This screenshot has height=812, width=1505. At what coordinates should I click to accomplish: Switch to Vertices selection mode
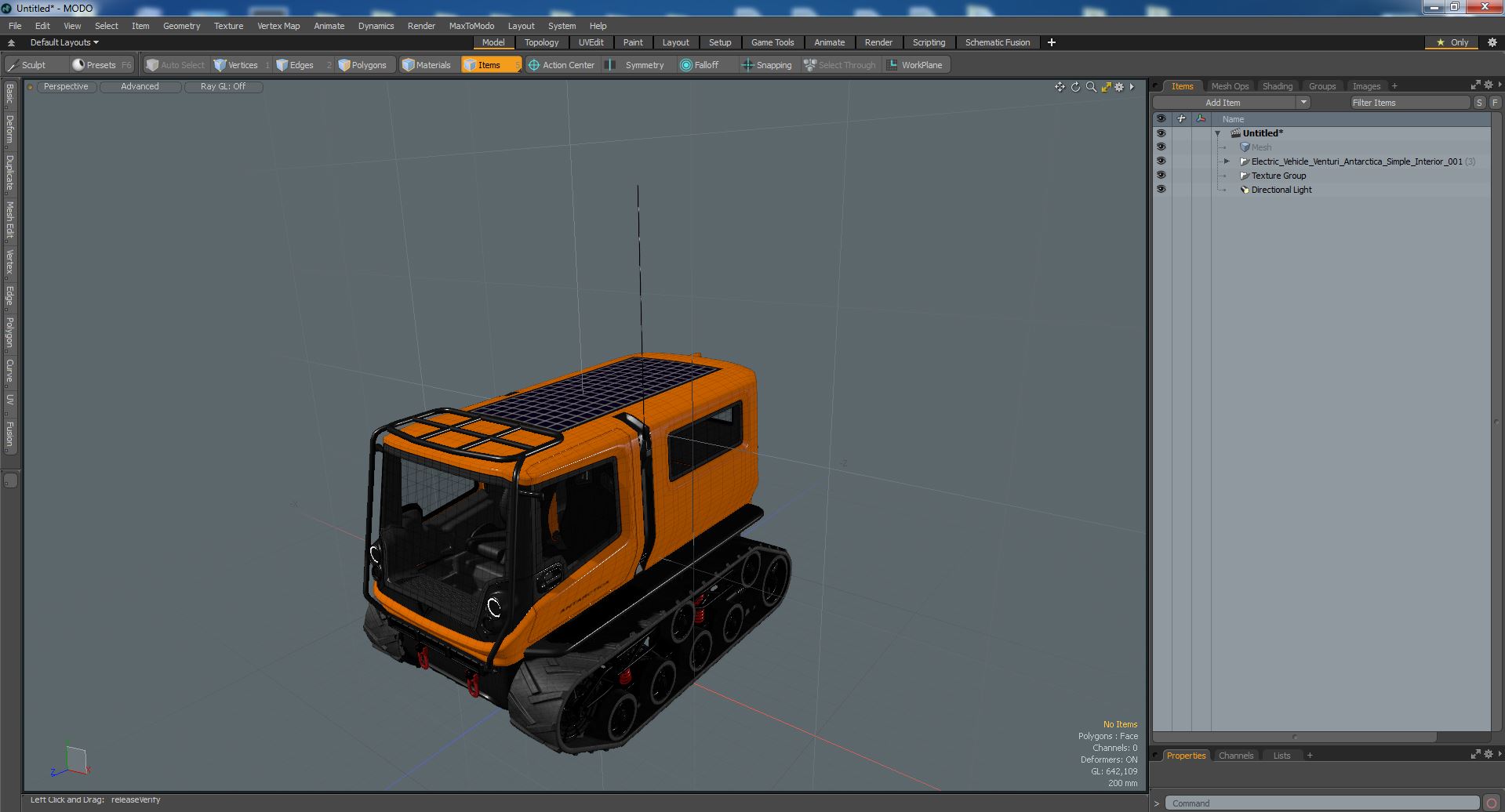coord(242,65)
